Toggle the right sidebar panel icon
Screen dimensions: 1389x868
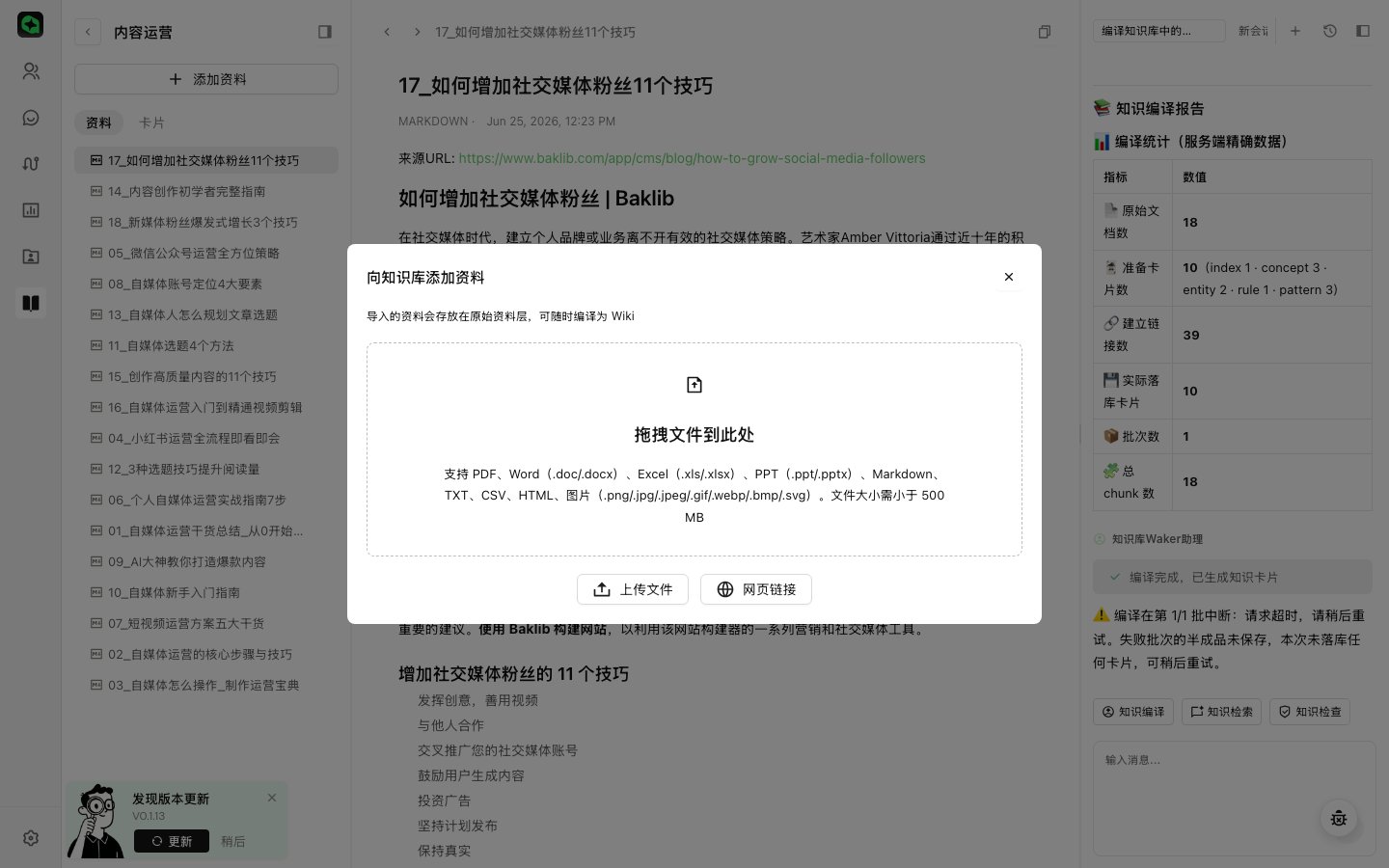1362,31
